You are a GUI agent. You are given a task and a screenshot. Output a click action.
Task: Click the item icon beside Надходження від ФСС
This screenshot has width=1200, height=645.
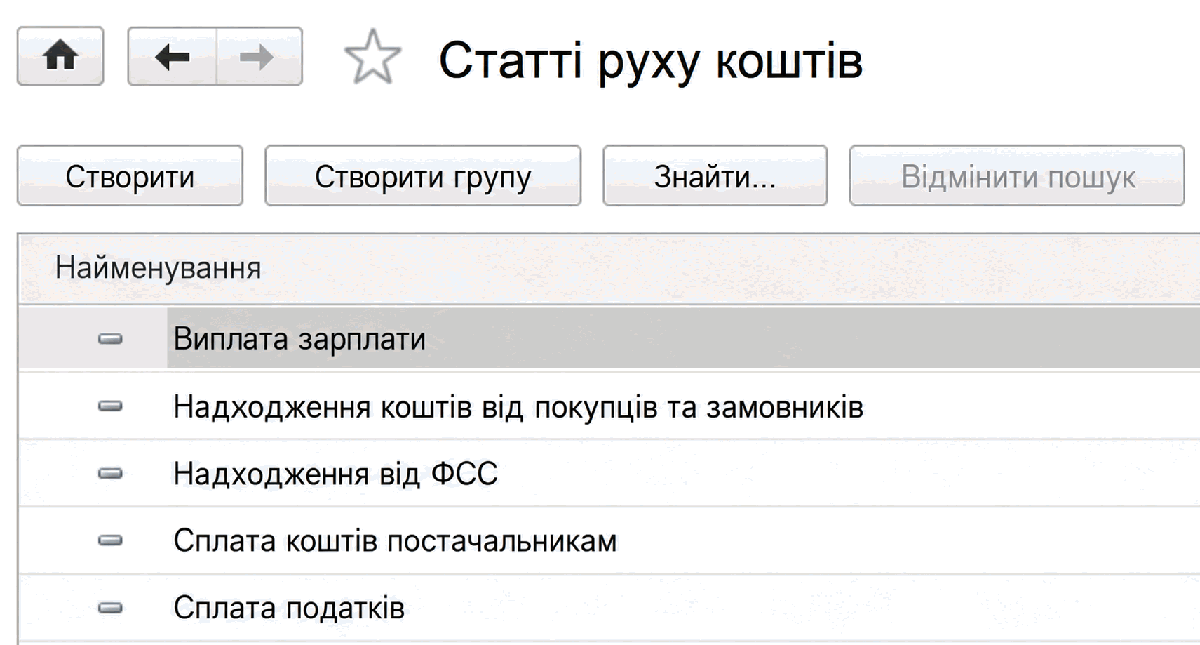(x=109, y=474)
